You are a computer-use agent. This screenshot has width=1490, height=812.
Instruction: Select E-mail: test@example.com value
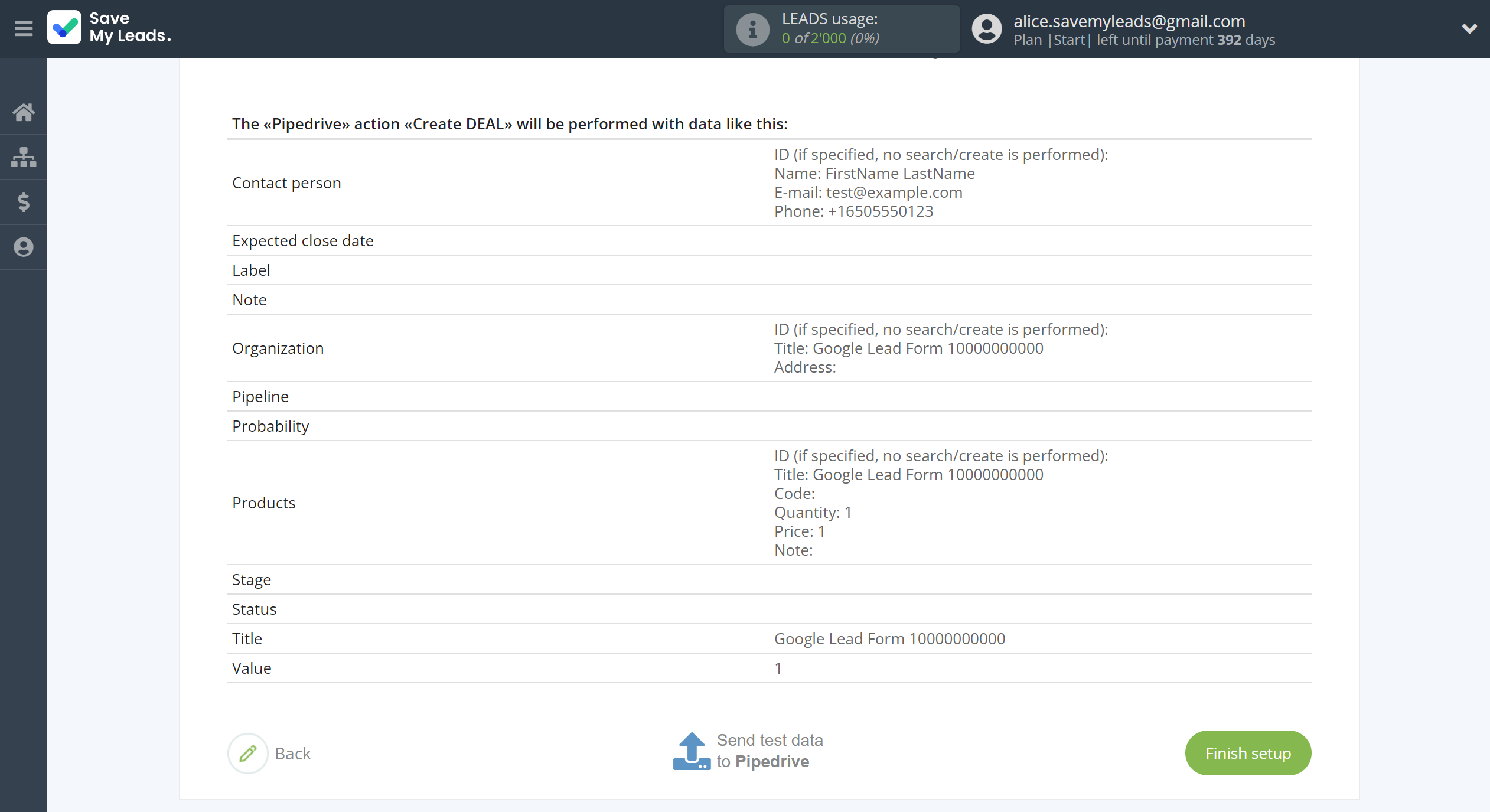point(868,192)
